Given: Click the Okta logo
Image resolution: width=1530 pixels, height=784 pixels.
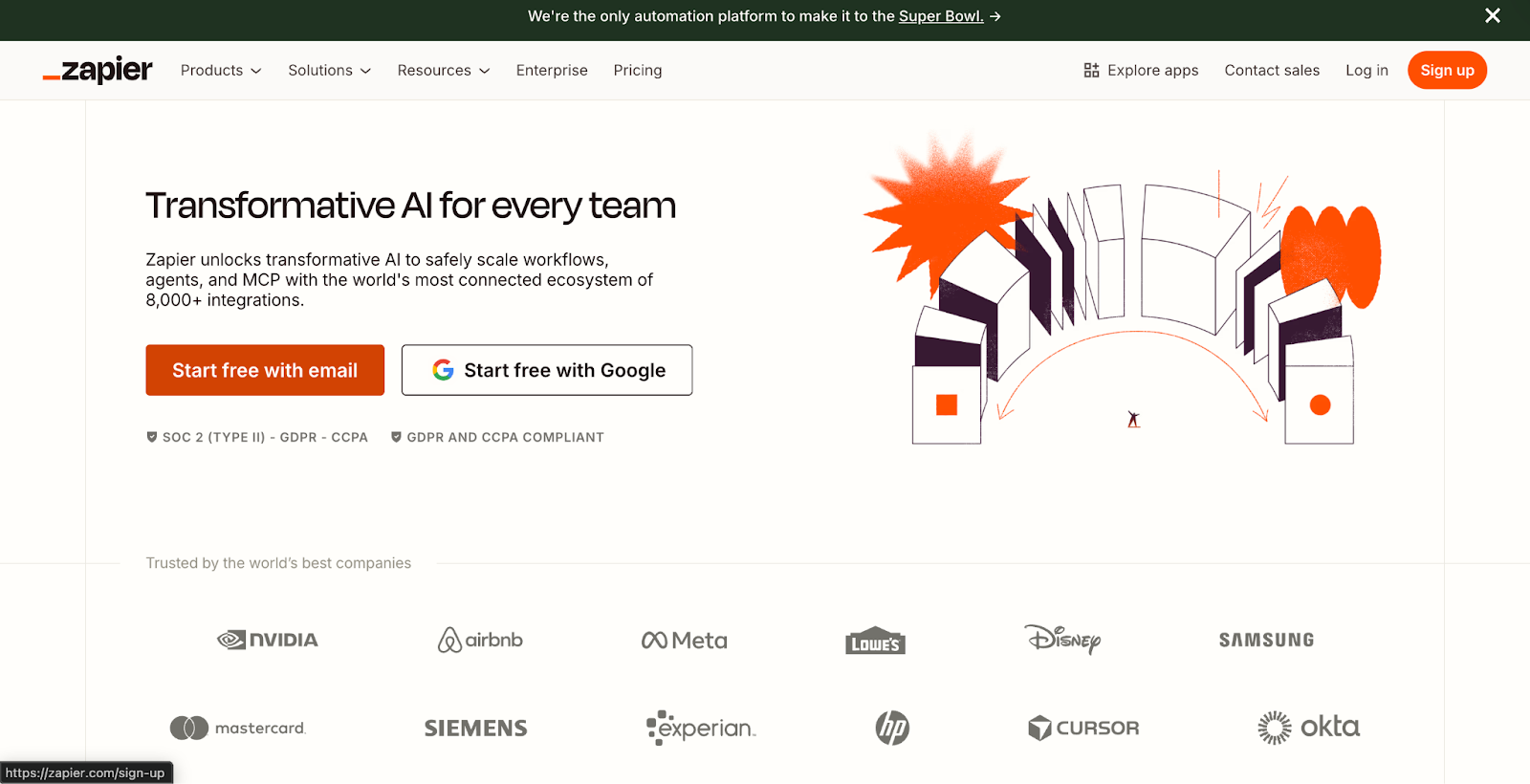Looking at the screenshot, I should coord(1308,728).
